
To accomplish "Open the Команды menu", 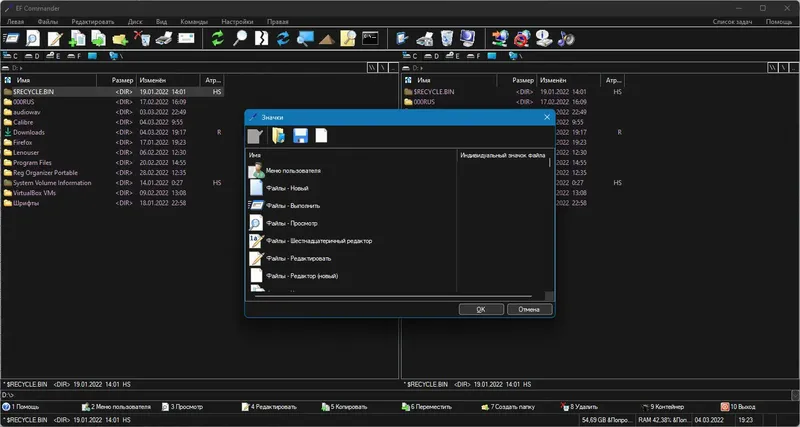I will pos(194,22).
